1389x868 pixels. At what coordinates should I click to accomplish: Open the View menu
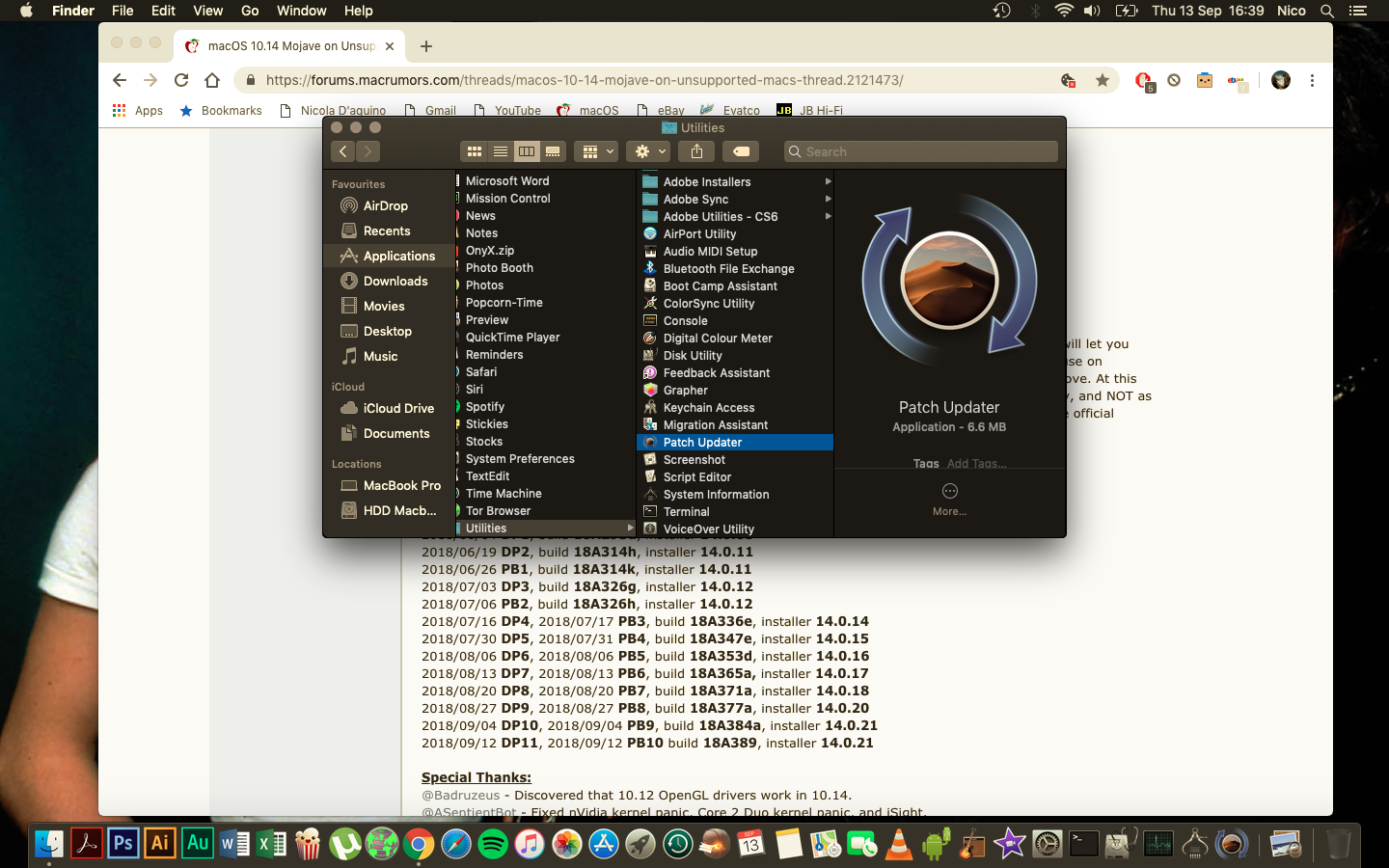pyautogui.click(x=207, y=11)
